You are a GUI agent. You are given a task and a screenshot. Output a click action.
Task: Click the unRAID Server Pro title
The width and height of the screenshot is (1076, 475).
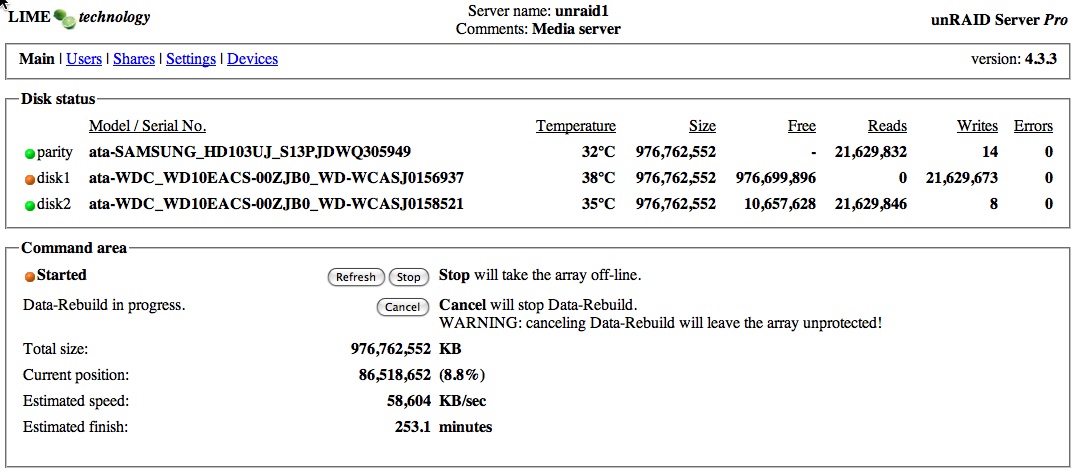[999, 20]
